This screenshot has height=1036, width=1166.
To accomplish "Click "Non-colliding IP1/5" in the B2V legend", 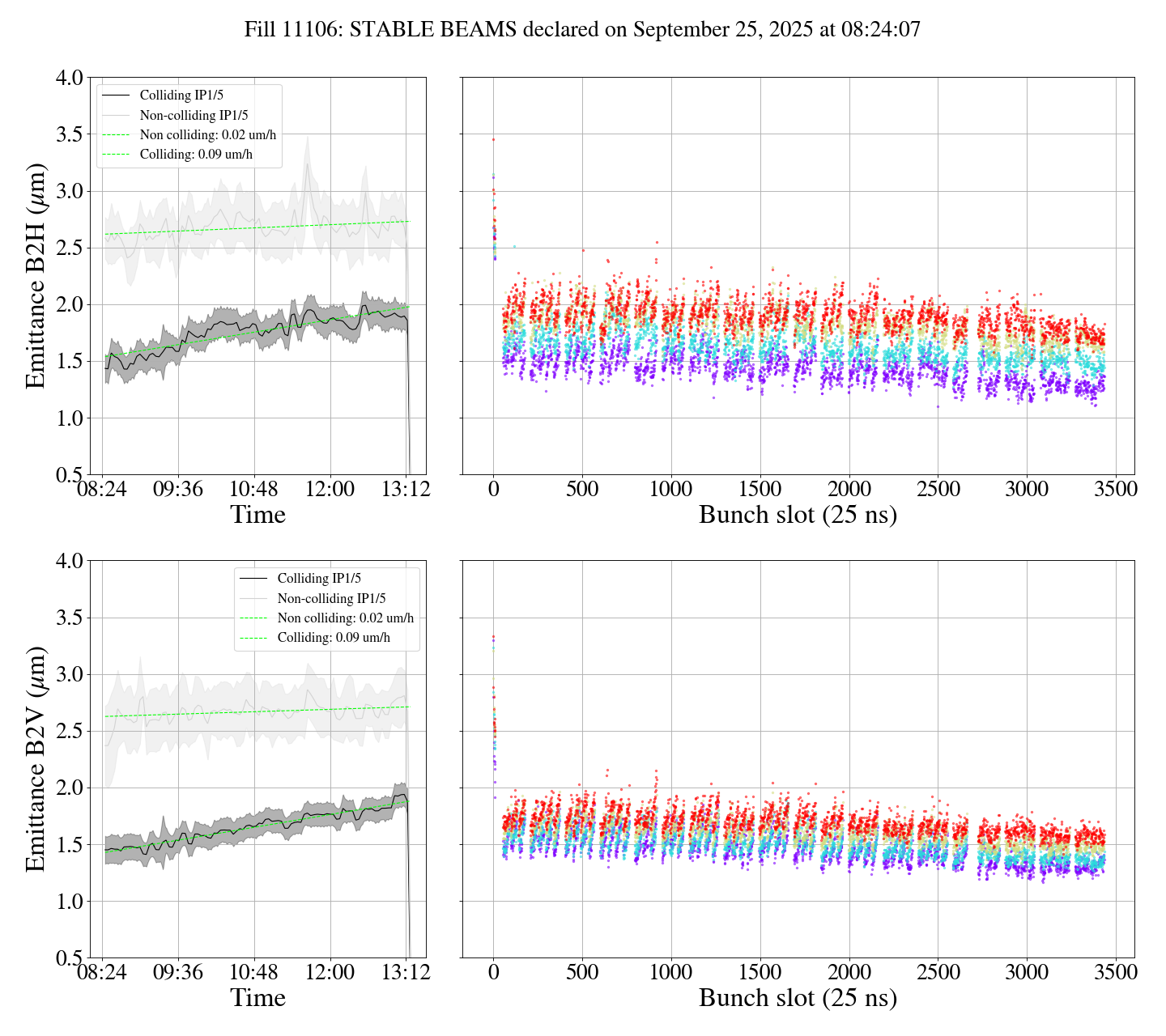I will point(331,599).
